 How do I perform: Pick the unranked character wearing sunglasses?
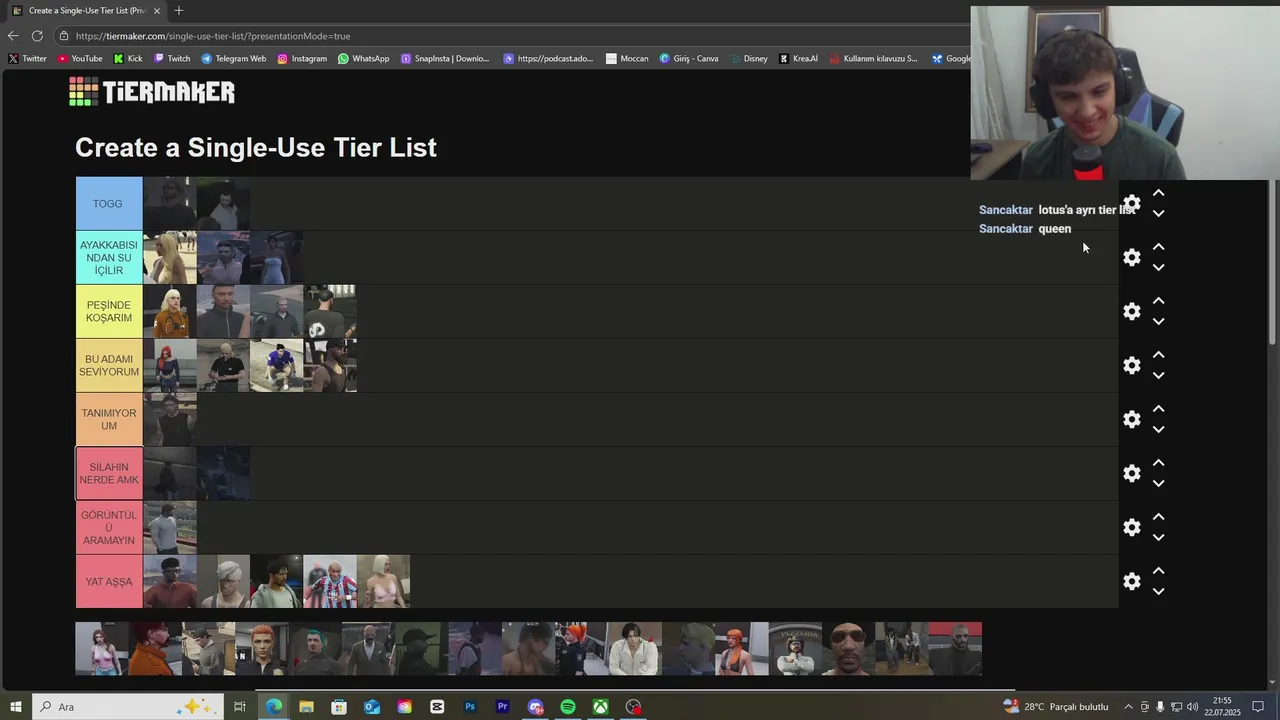point(848,649)
